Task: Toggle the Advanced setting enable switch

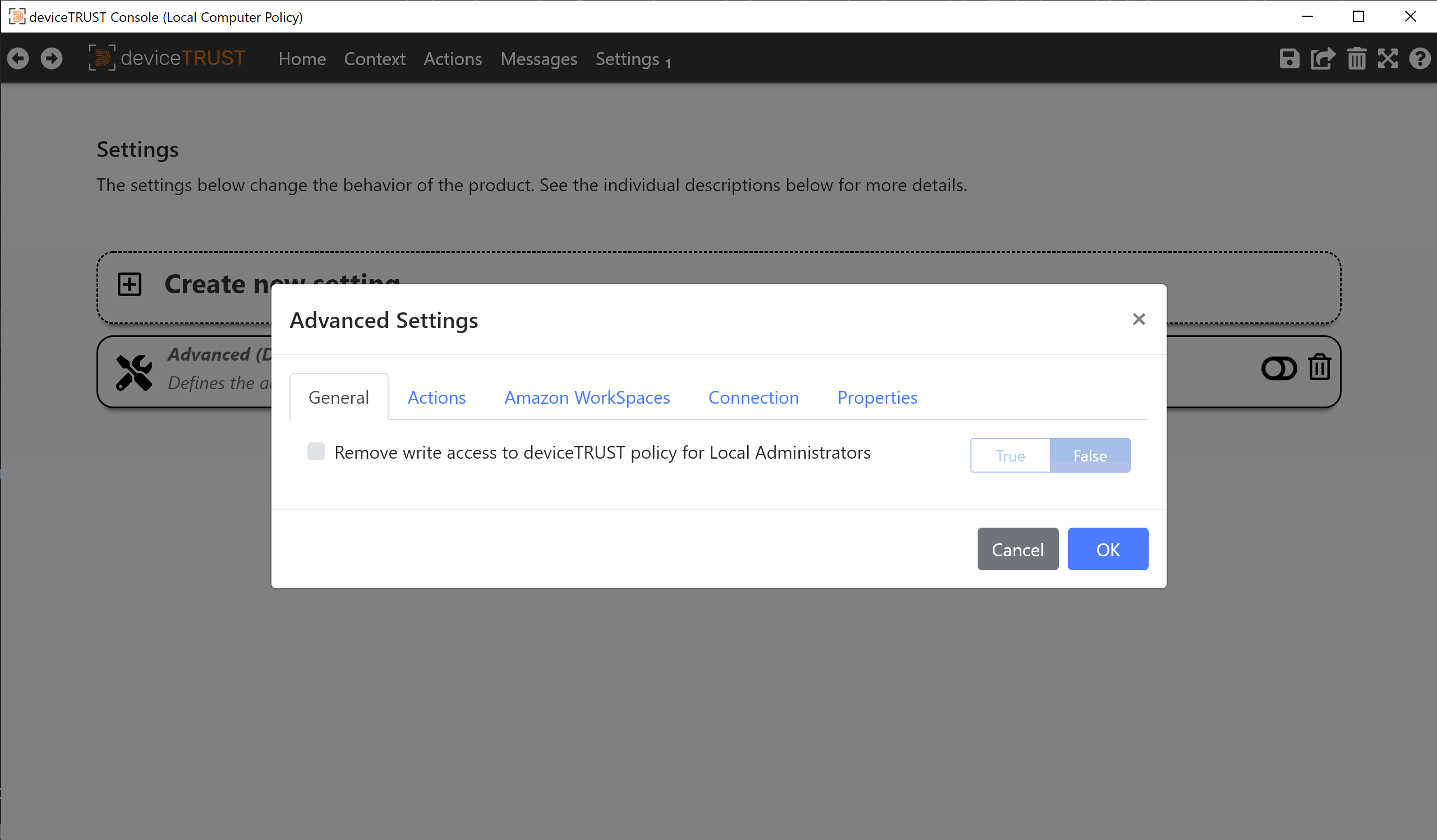Action: point(1279,368)
